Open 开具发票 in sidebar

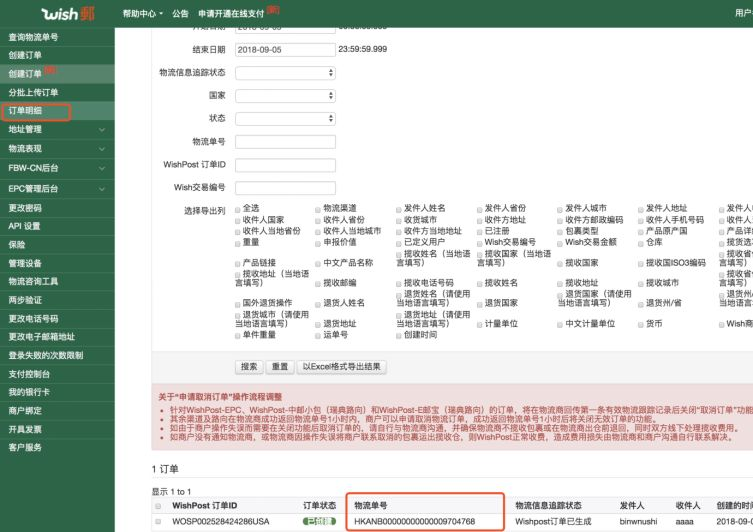[x=57, y=429]
